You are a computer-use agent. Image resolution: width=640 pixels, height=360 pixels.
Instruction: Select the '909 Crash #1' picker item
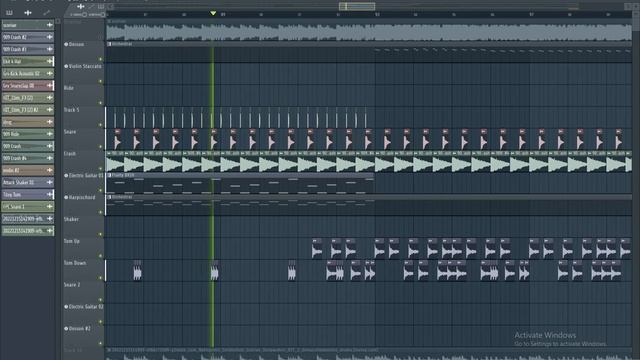pyautogui.click(x=28, y=49)
